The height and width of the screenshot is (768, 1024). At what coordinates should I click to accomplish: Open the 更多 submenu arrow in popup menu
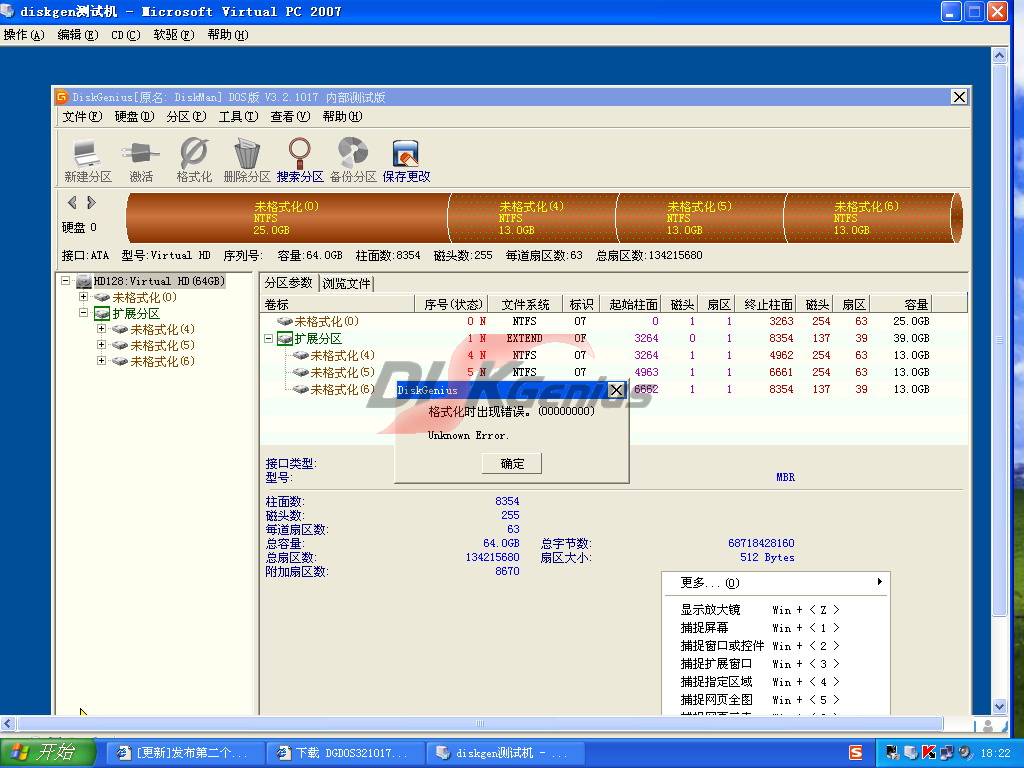point(880,581)
